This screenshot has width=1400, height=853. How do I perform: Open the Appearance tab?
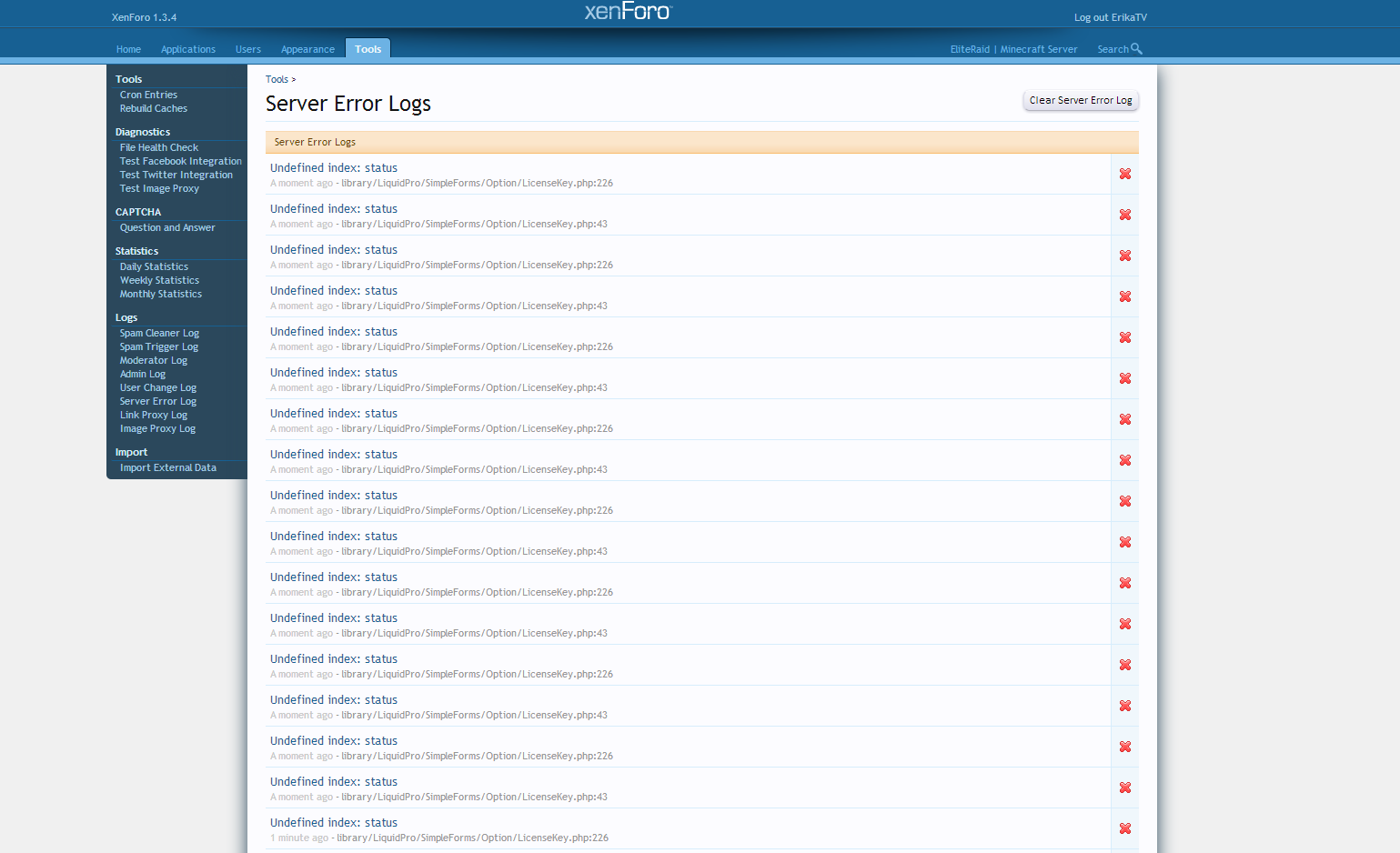click(x=307, y=49)
